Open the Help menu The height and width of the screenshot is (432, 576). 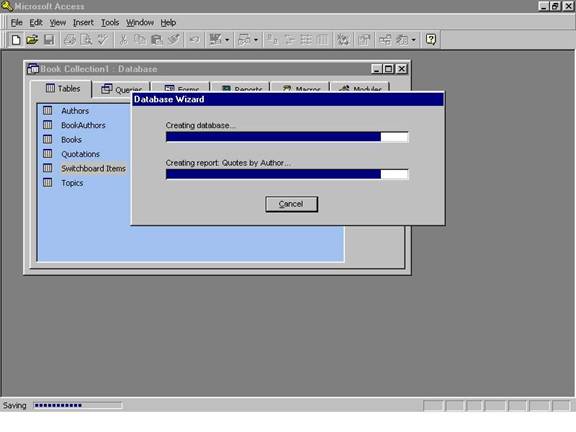(x=168, y=23)
